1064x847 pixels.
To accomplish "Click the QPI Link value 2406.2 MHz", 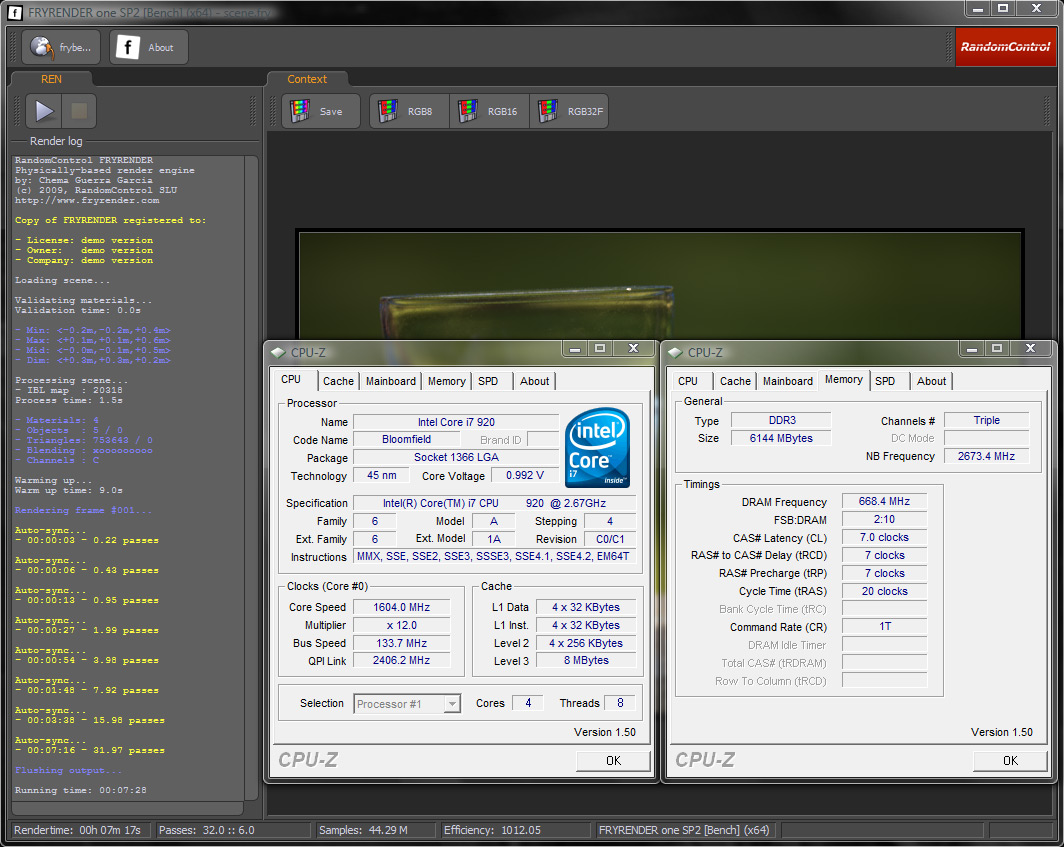I will pos(401,660).
